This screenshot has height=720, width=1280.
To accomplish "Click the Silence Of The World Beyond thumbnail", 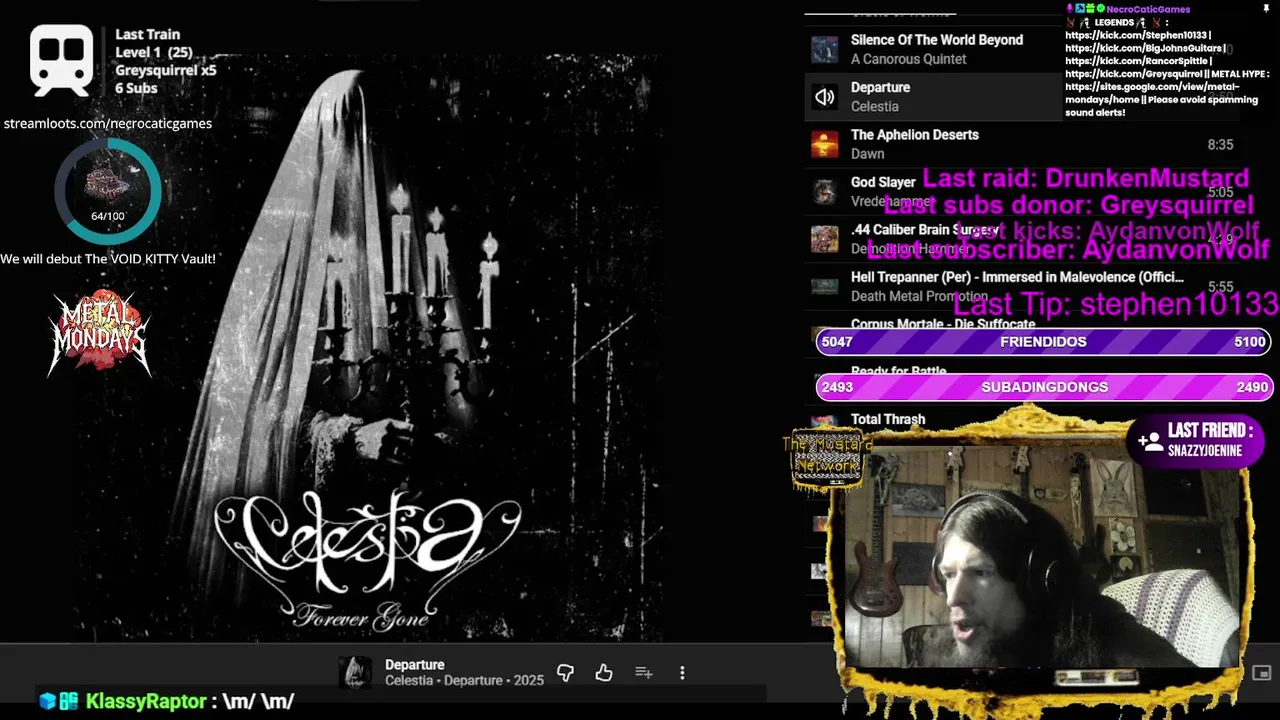I will click(x=825, y=49).
